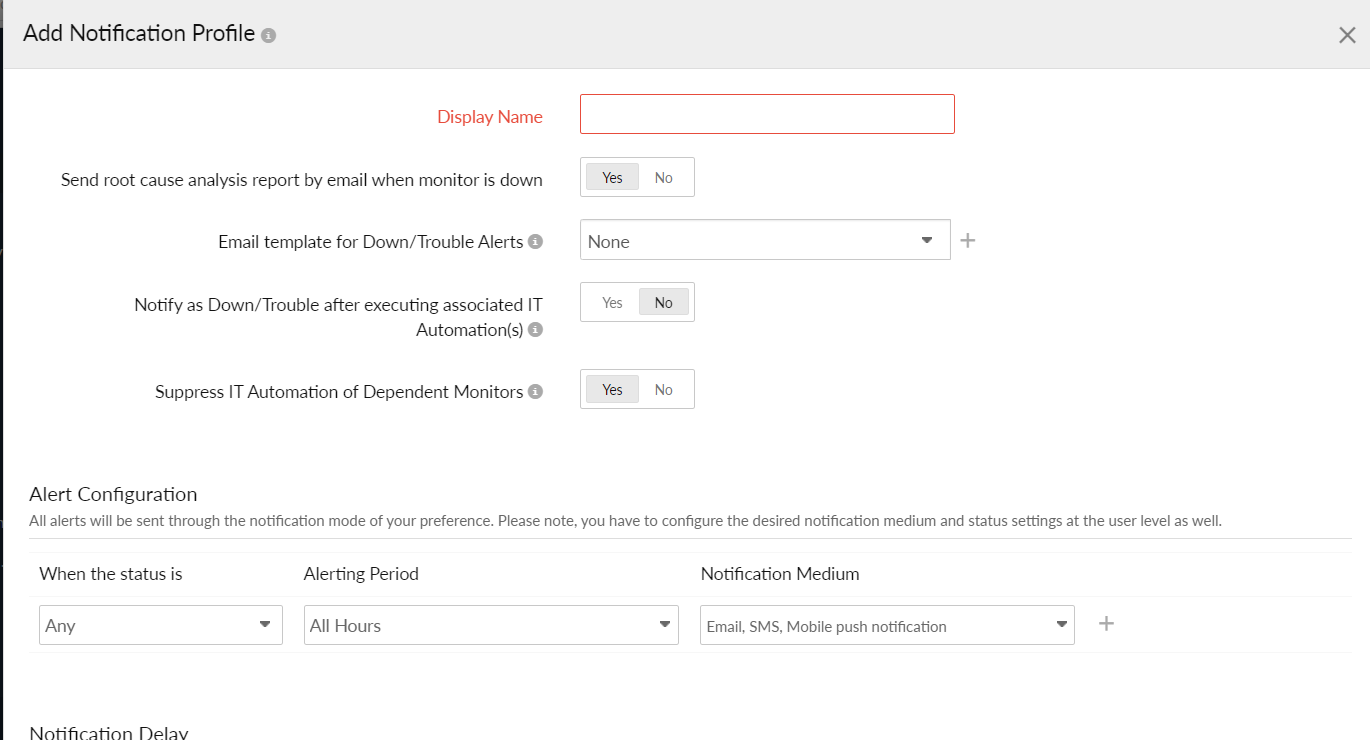This screenshot has height=740, width=1370.
Task: Click the Display Name input field
Action: (x=767, y=114)
